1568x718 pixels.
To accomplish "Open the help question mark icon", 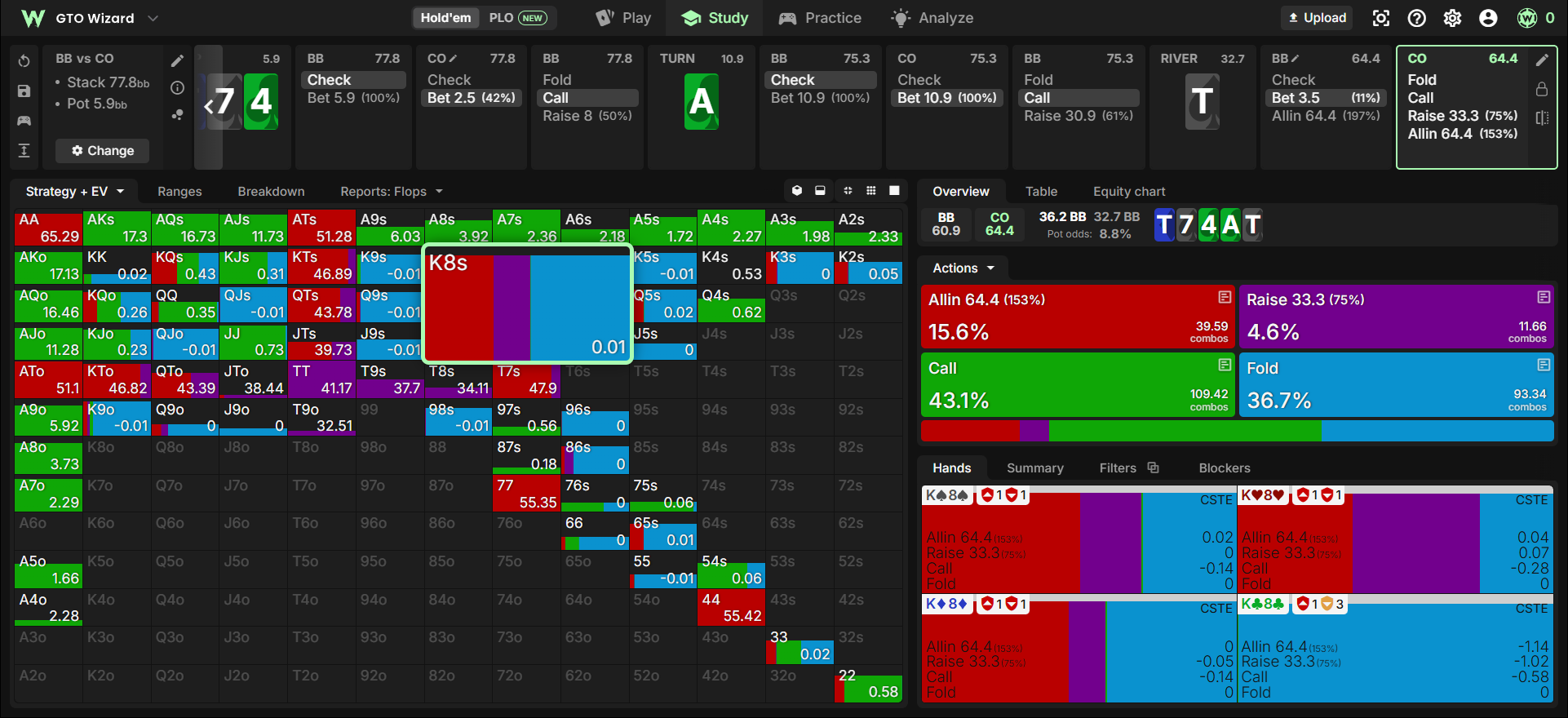I will [x=1417, y=18].
